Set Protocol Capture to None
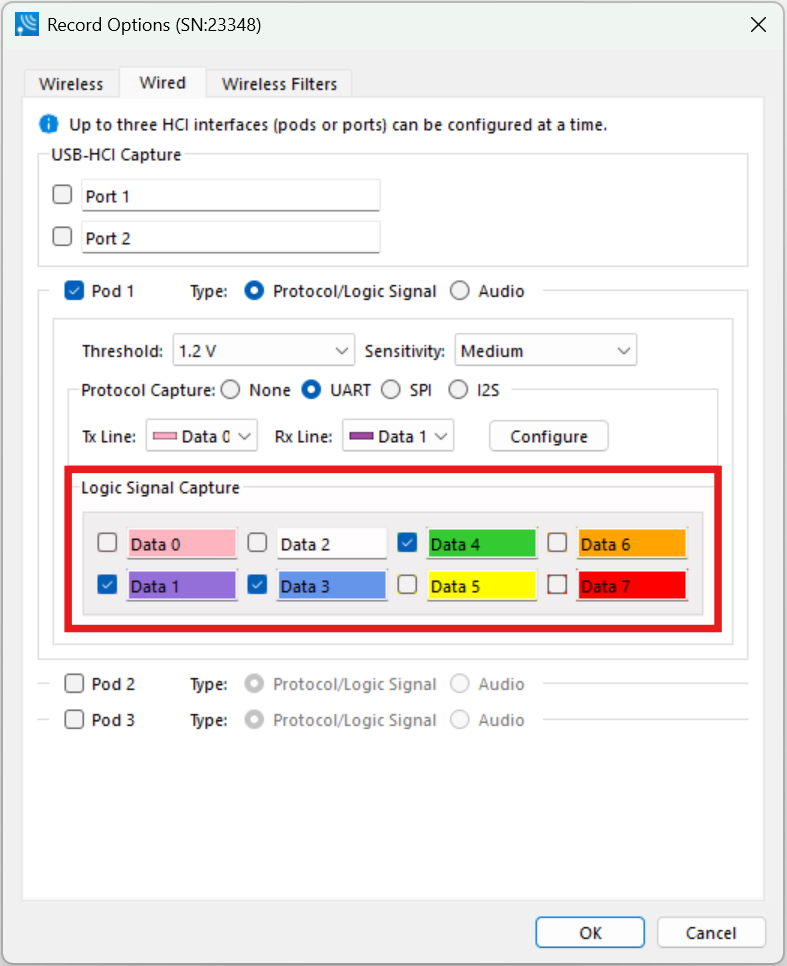The height and width of the screenshot is (966, 787). point(230,389)
